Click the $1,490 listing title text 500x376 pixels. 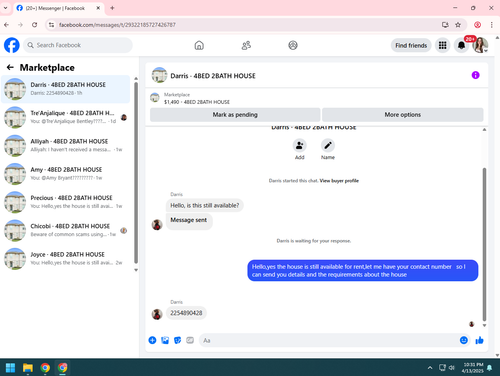[197, 102]
